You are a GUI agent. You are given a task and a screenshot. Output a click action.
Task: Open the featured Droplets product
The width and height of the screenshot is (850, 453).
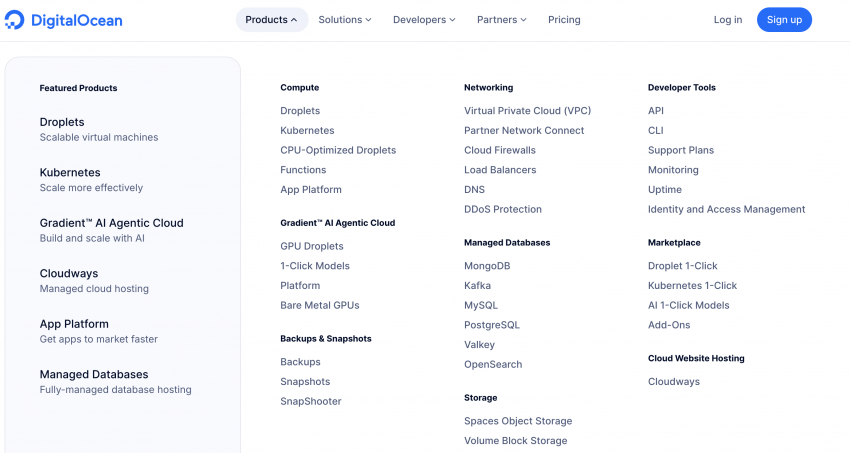[x=62, y=122]
